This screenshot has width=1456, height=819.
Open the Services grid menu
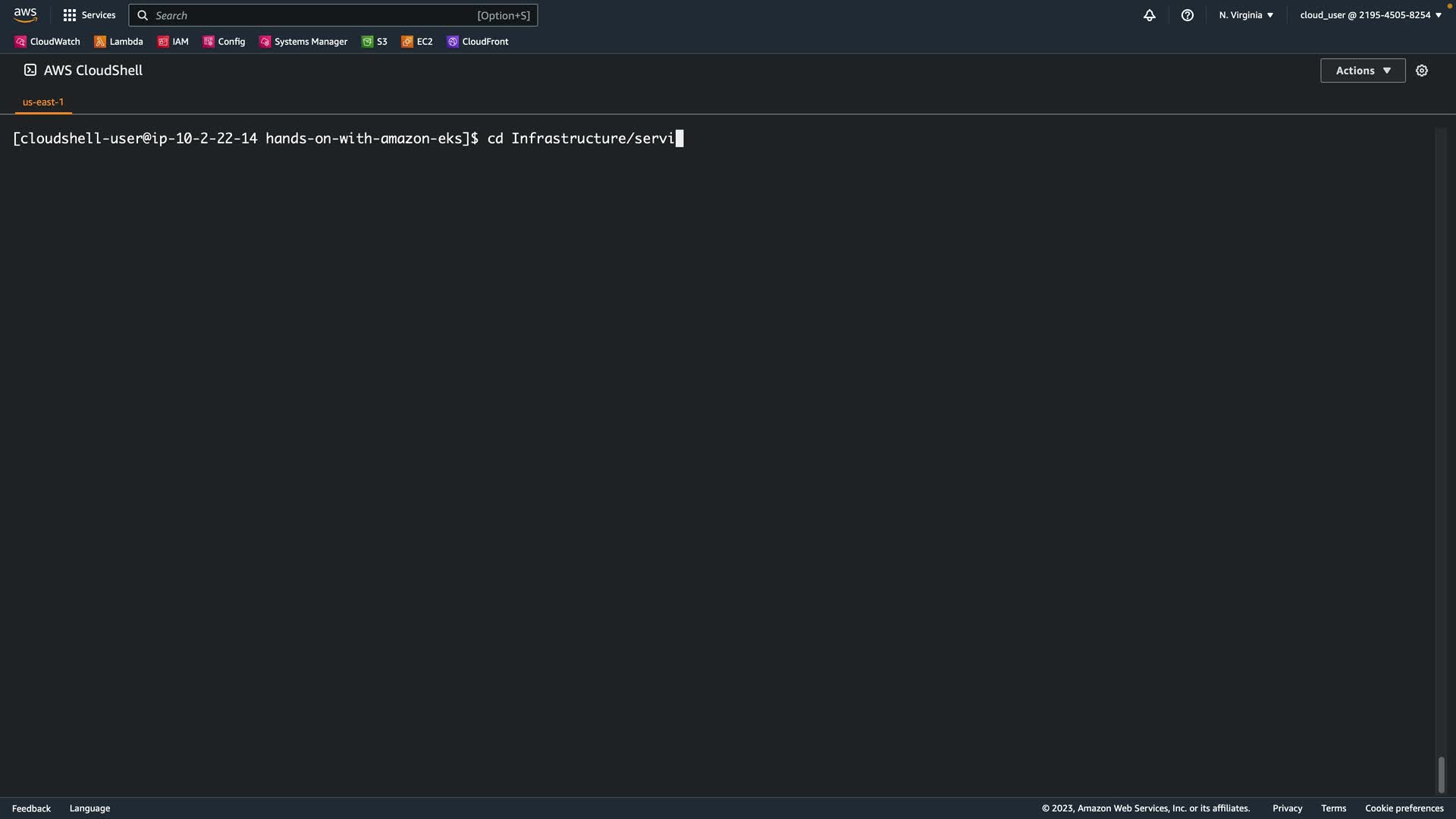pos(89,15)
